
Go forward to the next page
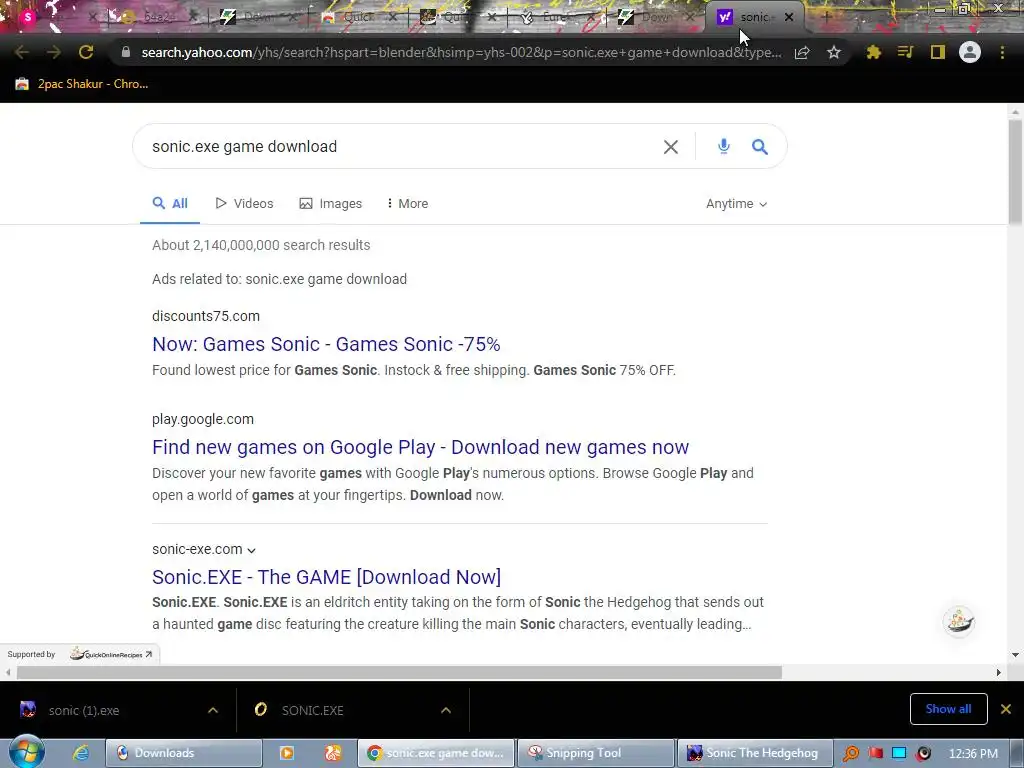click(x=54, y=52)
